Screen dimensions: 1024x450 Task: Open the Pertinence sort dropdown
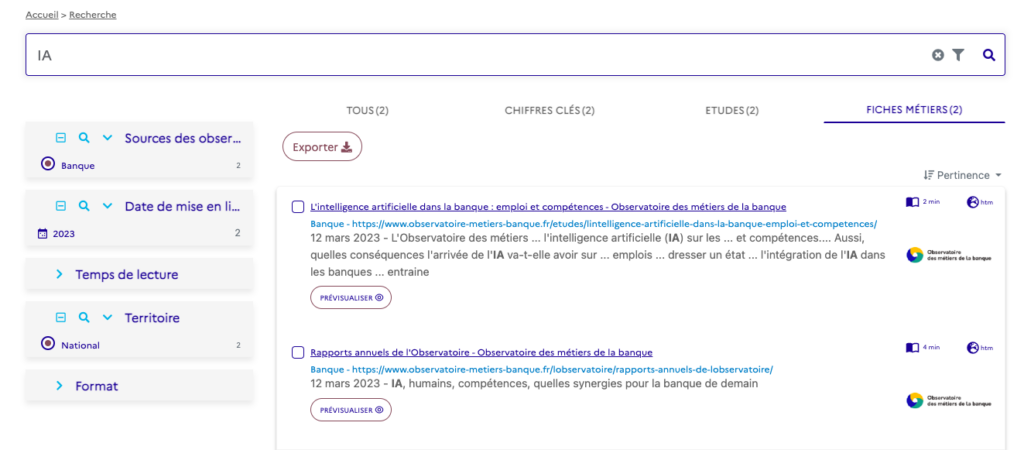pos(963,175)
